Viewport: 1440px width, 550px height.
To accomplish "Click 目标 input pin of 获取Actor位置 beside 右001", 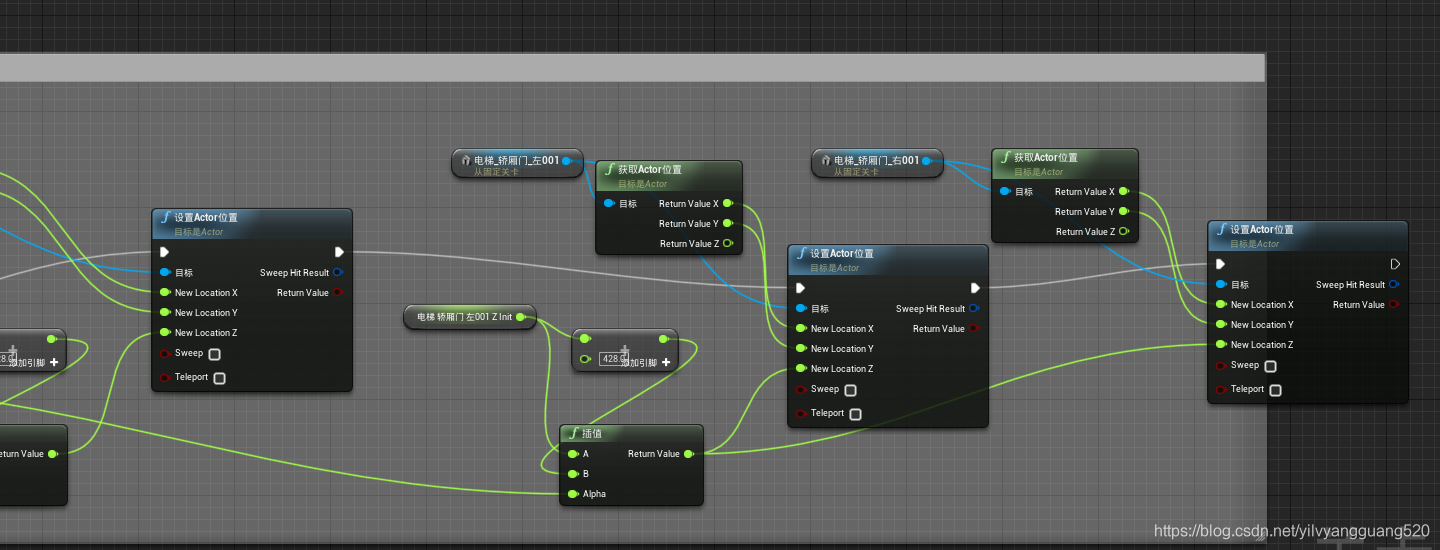I will click(x=1005, y=191).
